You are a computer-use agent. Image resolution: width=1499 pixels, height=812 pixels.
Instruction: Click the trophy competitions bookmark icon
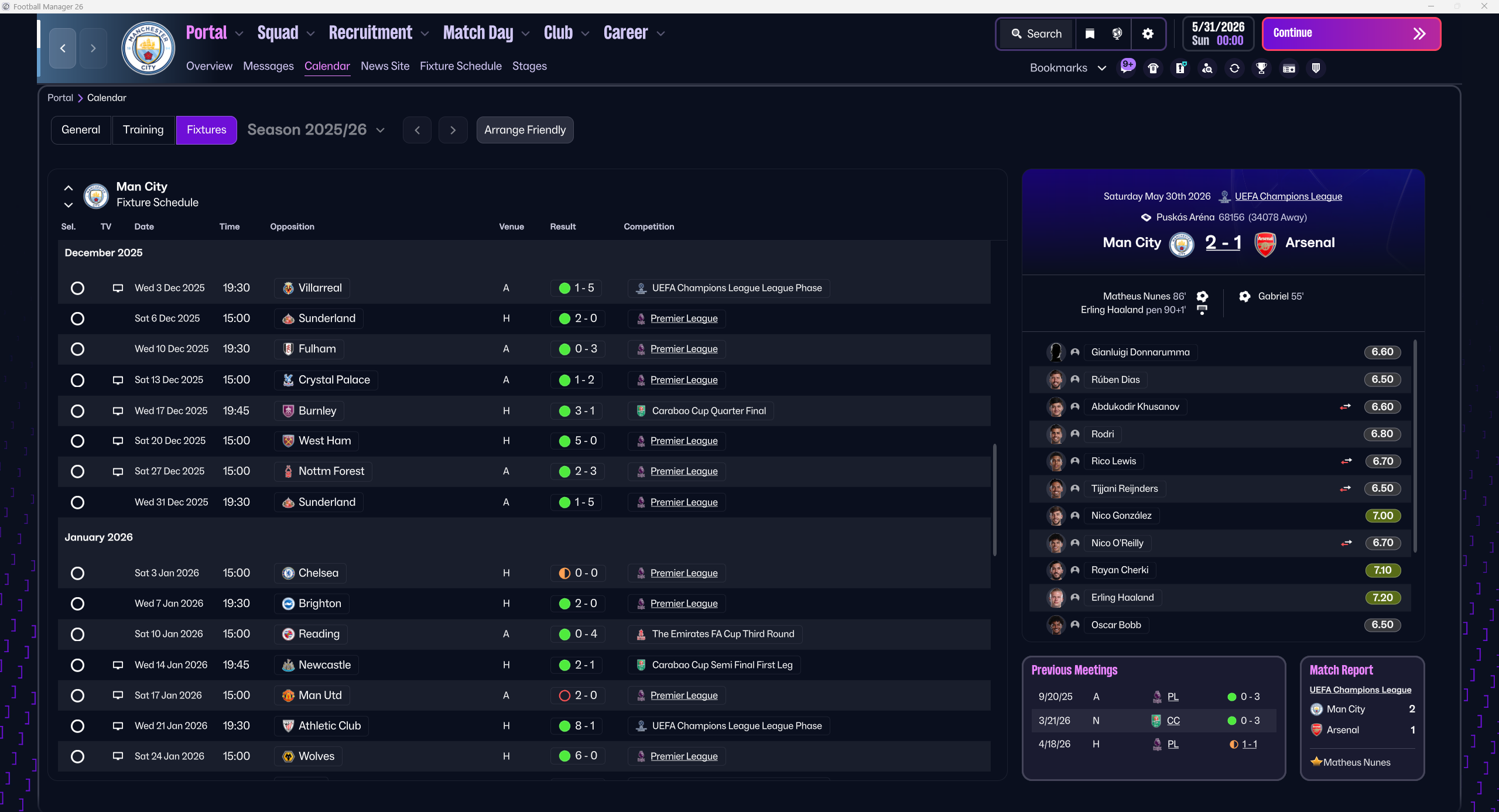click(x=1261, y=68)
